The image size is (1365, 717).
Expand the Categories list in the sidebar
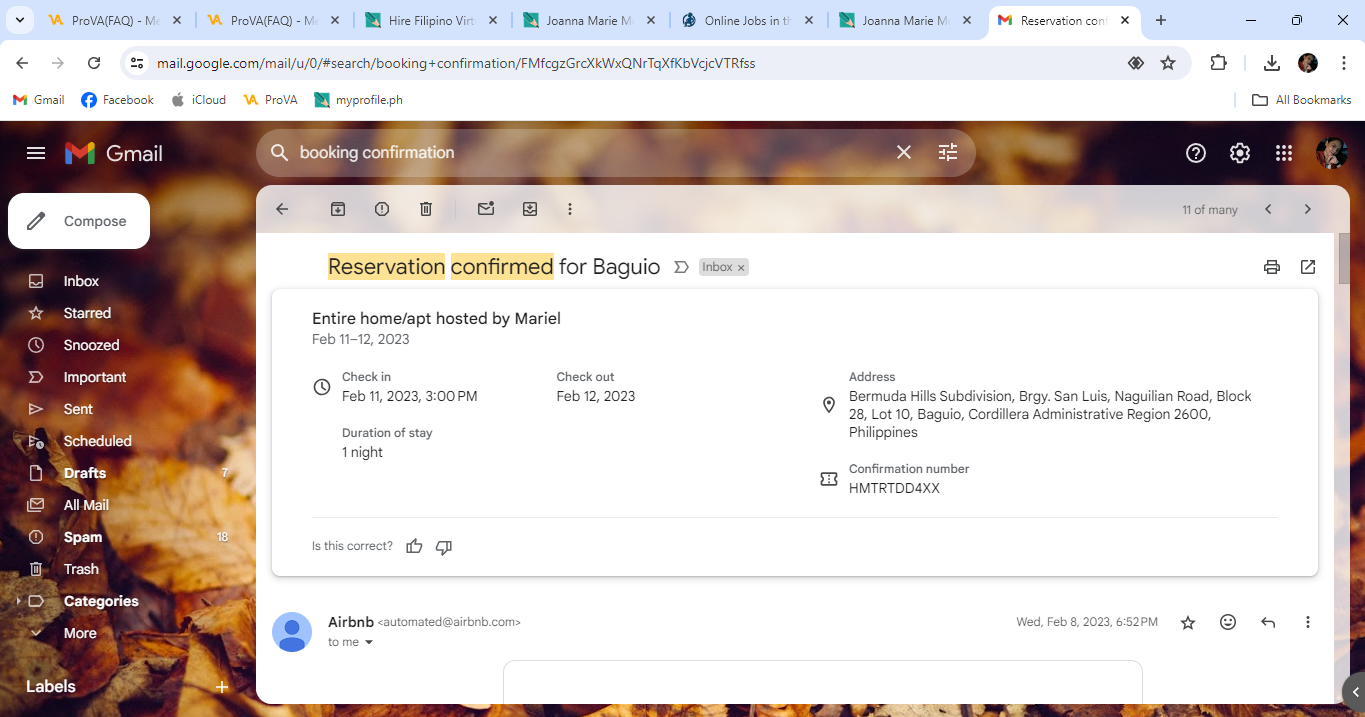coord(100,601)
